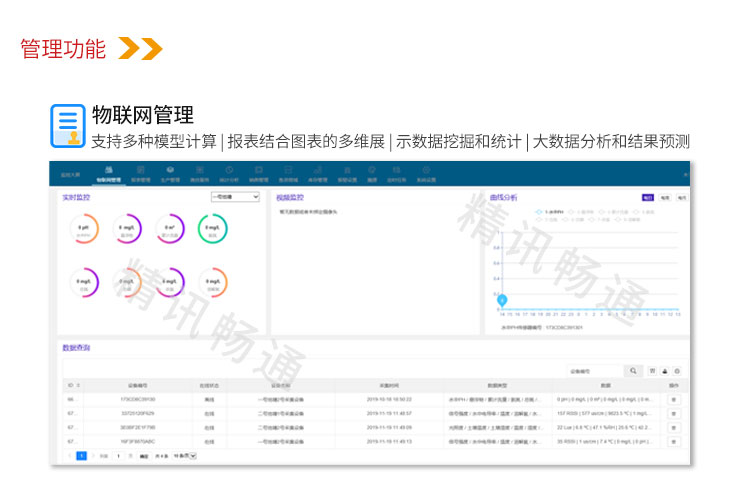Click the blue 物联网管理 document icon beside the heading
Image resolution: width=750 pixels, height=493 pixels.
pyautogui.click(x=68, y=126)
